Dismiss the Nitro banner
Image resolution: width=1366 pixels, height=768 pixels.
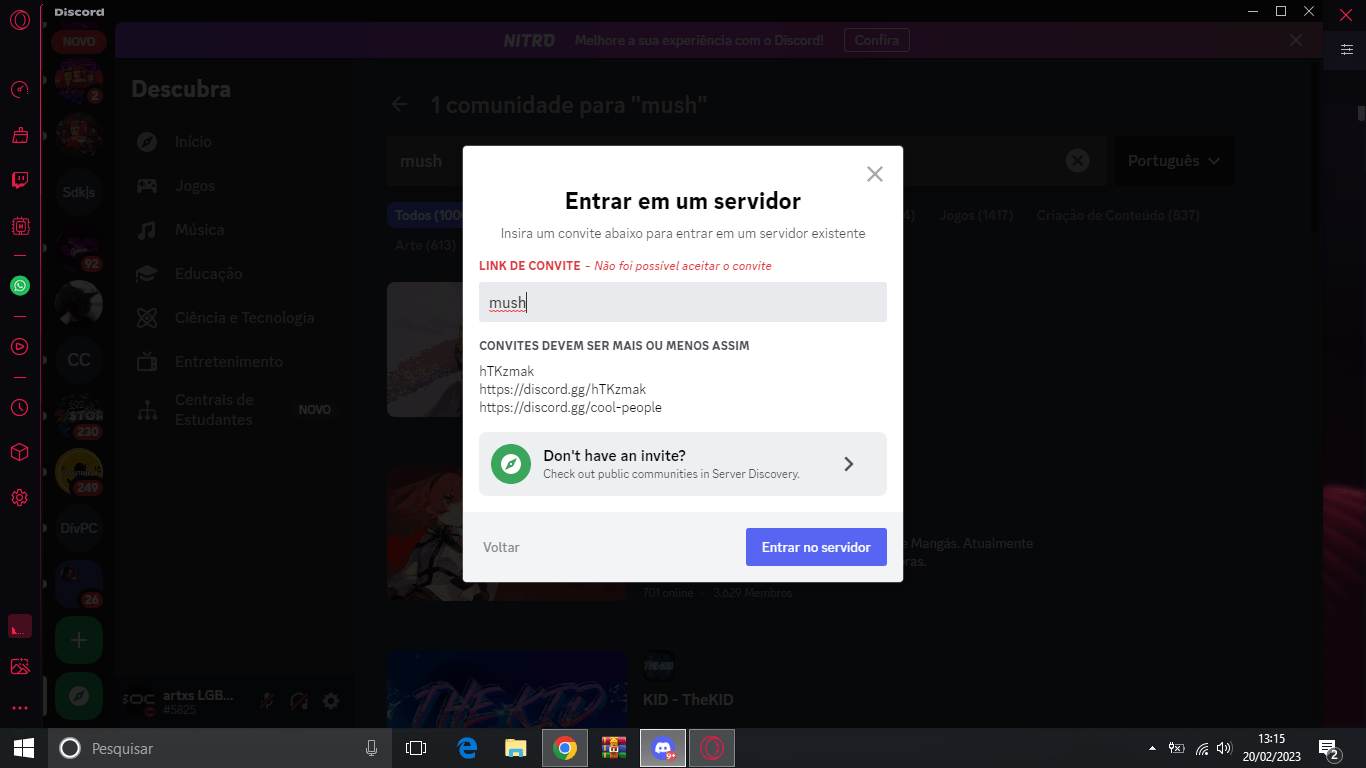[1296, 40]
